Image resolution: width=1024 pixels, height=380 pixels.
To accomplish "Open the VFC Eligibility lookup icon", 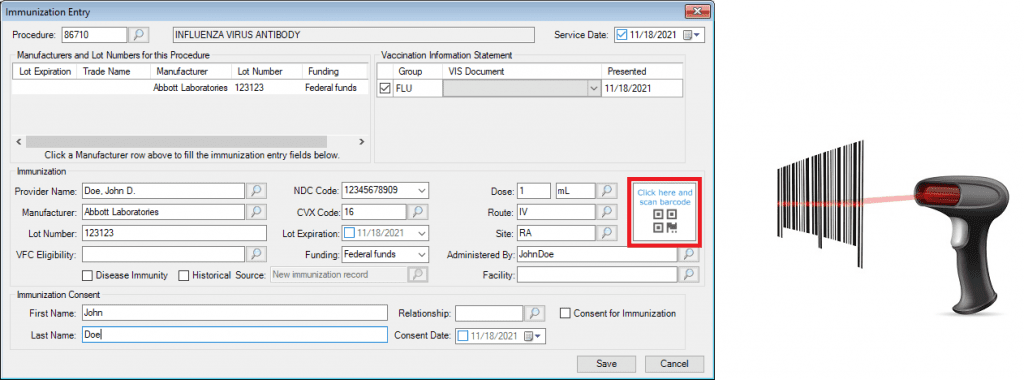I will pos(256,254).
